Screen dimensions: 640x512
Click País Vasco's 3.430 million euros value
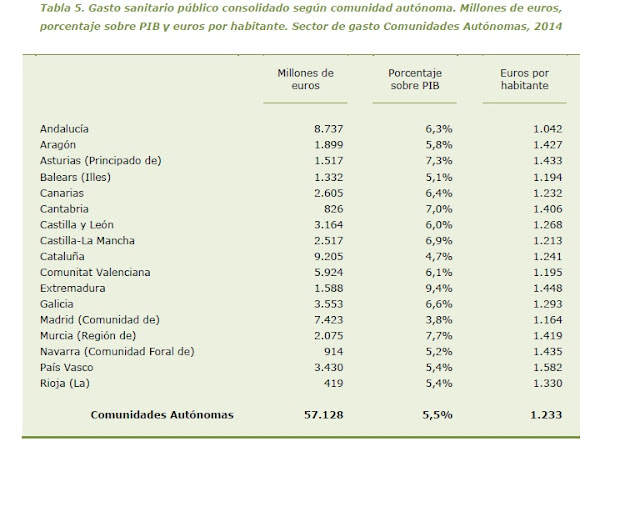click(x=329, y=368)
